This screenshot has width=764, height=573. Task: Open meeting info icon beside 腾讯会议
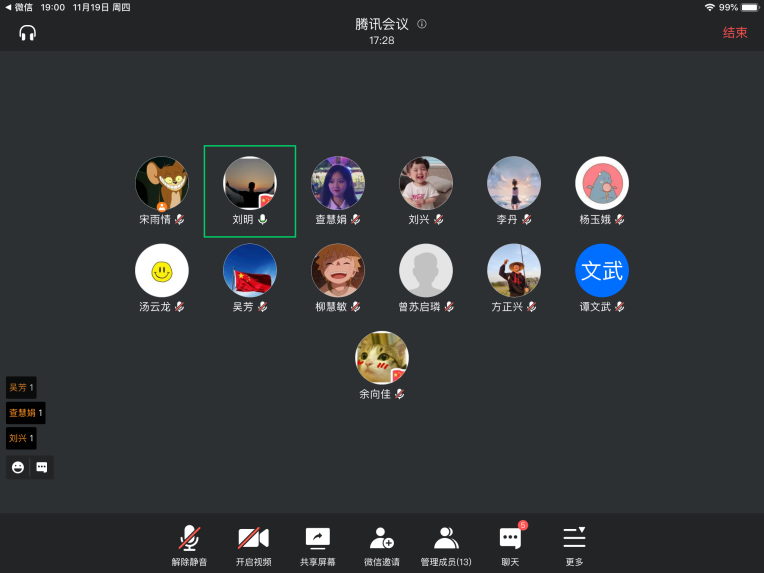422,24
